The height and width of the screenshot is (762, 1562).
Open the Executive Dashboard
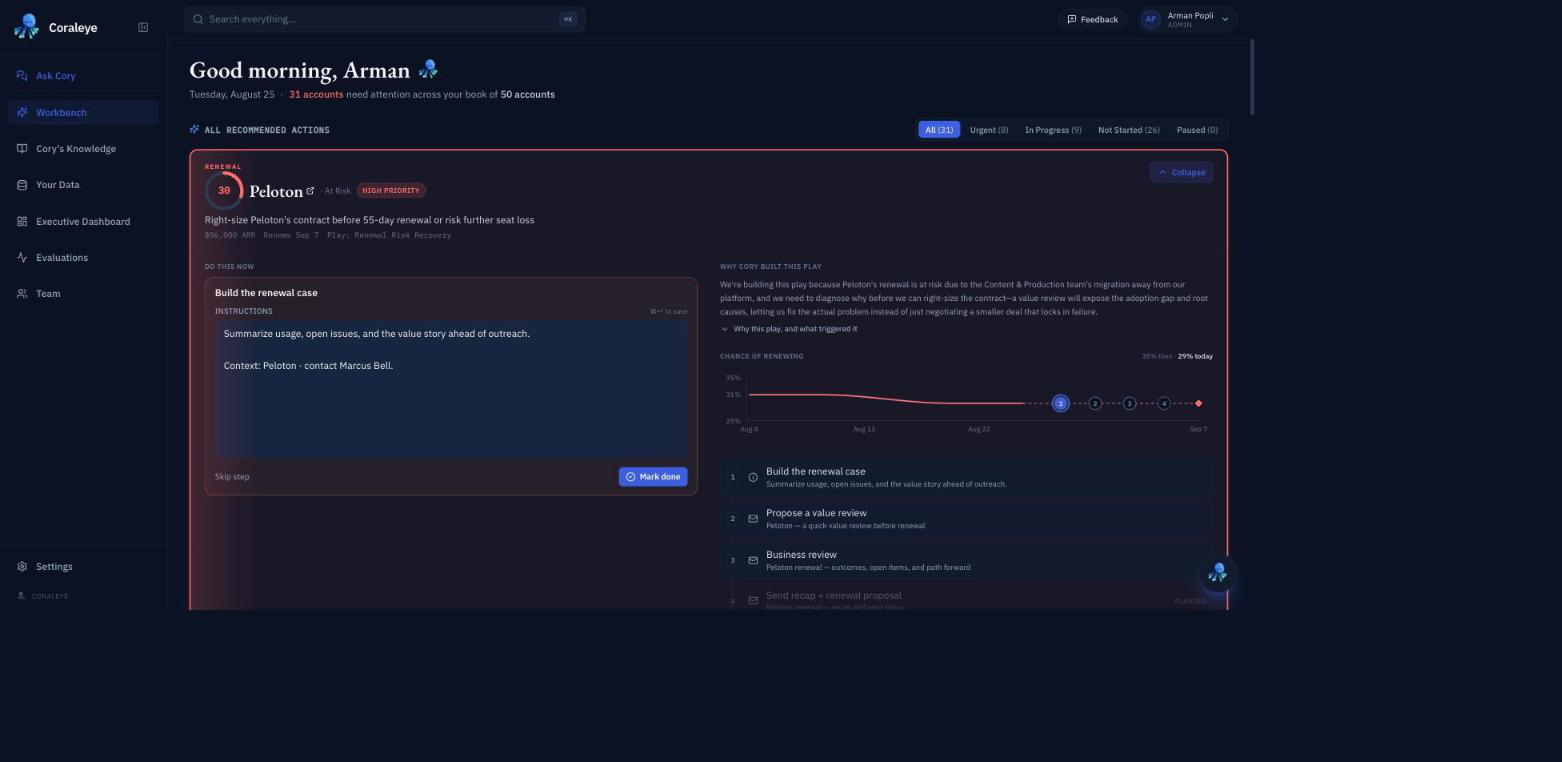[x=83, y=221]
